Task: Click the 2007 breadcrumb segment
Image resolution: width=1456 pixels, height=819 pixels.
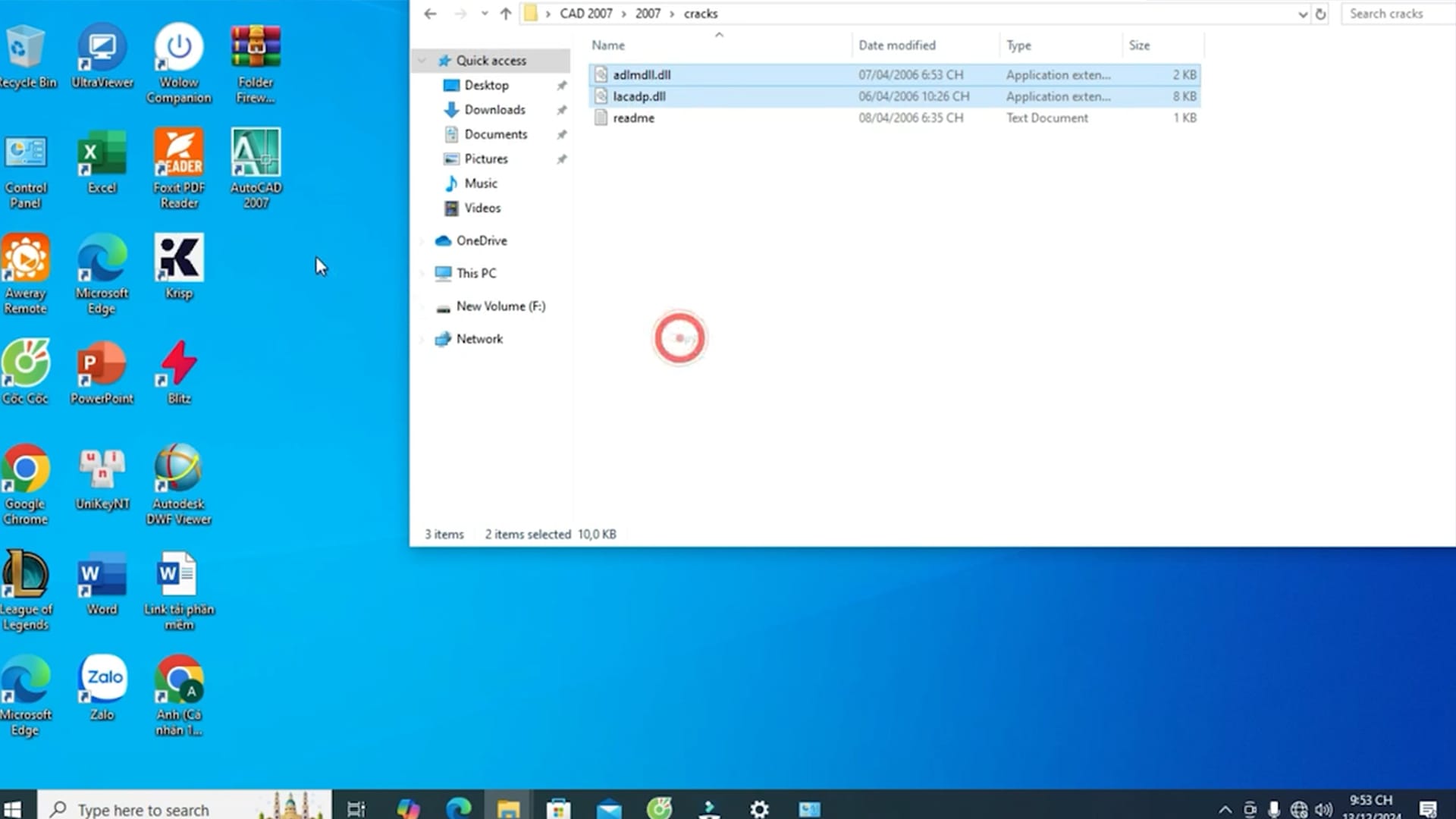Action: click(x=648, y=14)
